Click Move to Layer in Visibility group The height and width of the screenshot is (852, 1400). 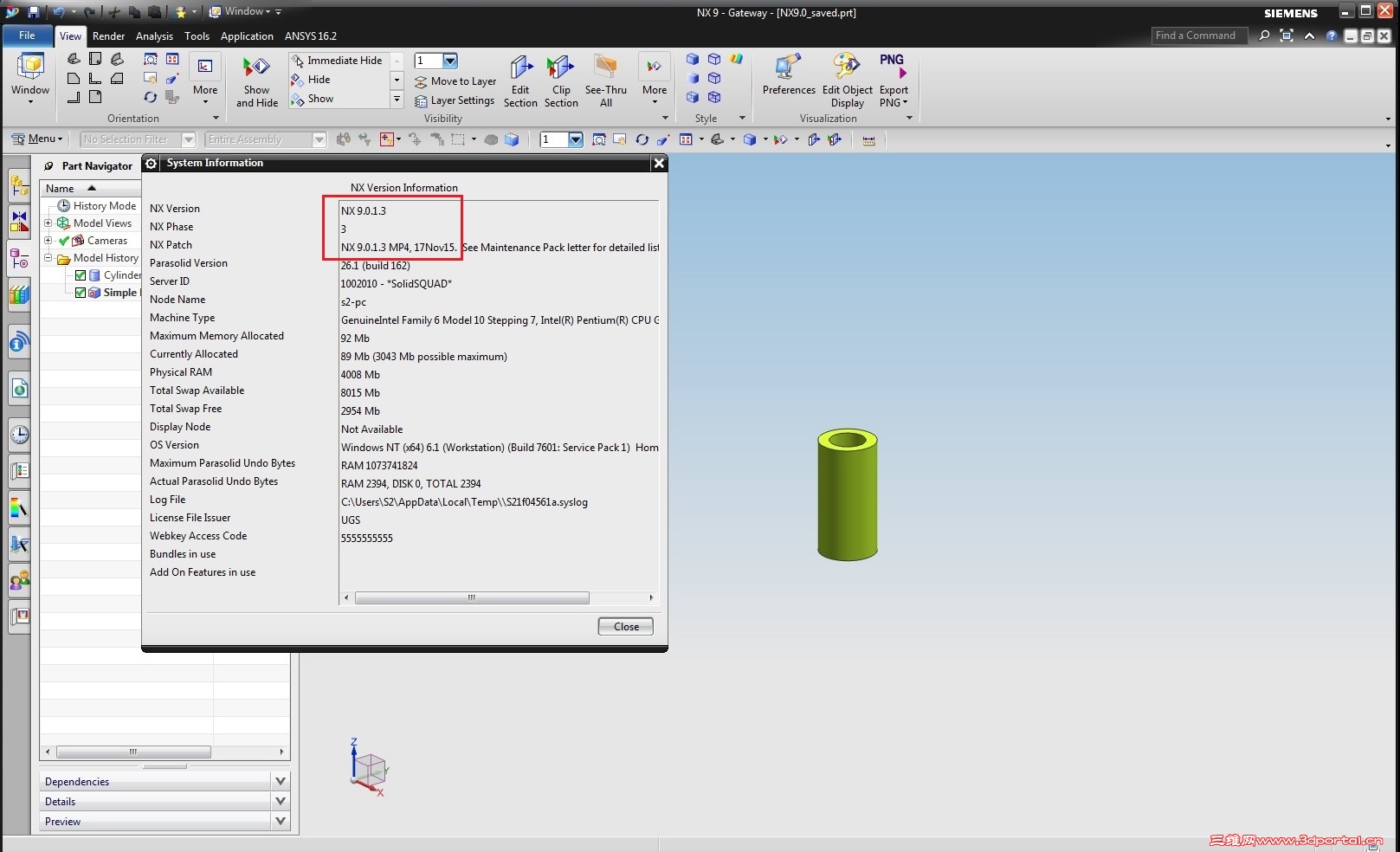click(x=456, y=81)
